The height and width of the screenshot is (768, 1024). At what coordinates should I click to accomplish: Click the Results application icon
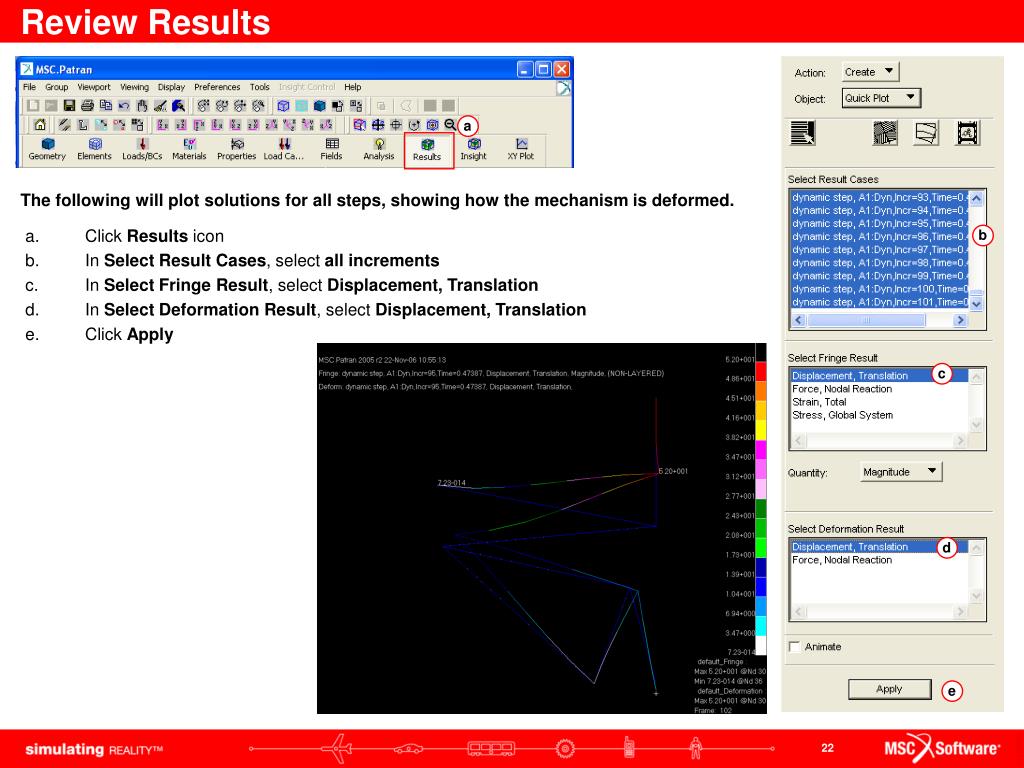[x=427, y=150]
